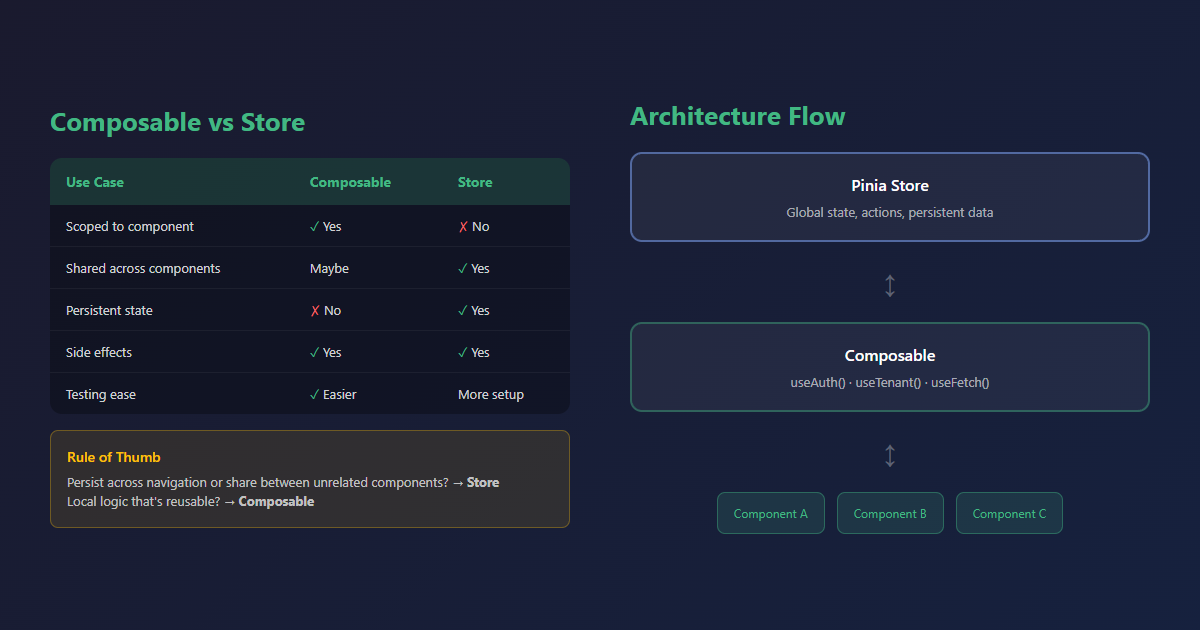Click the green check in Scoped to component row
The height and width of the screenshot is (630, 1200).
[x=315, y=227]
